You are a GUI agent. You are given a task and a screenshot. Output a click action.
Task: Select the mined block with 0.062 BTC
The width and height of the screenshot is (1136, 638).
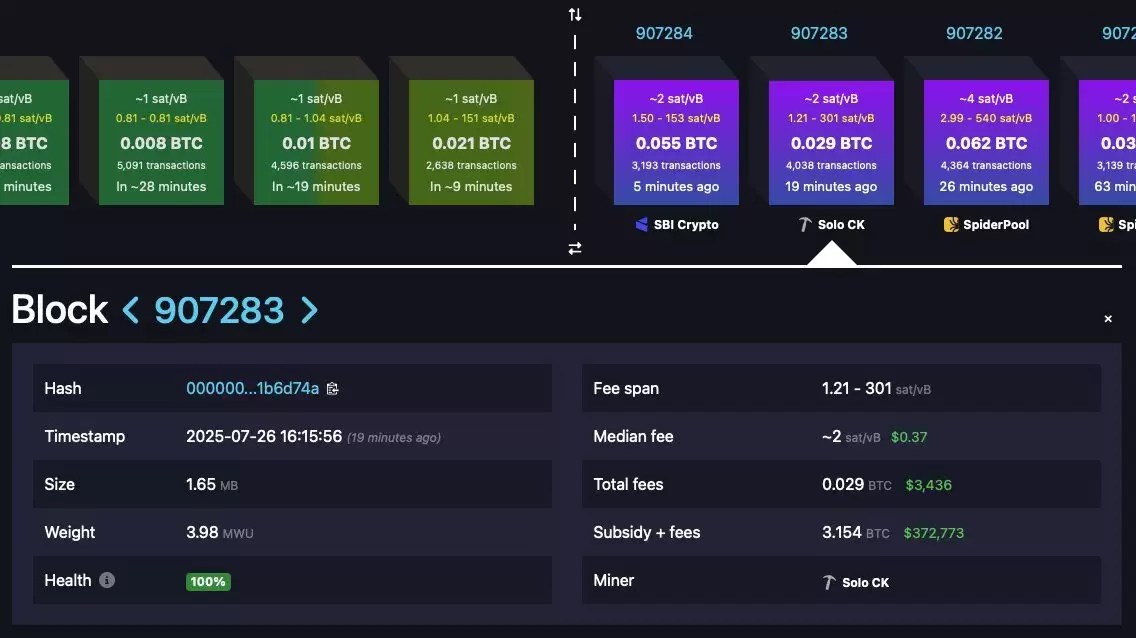pos(986,142)
